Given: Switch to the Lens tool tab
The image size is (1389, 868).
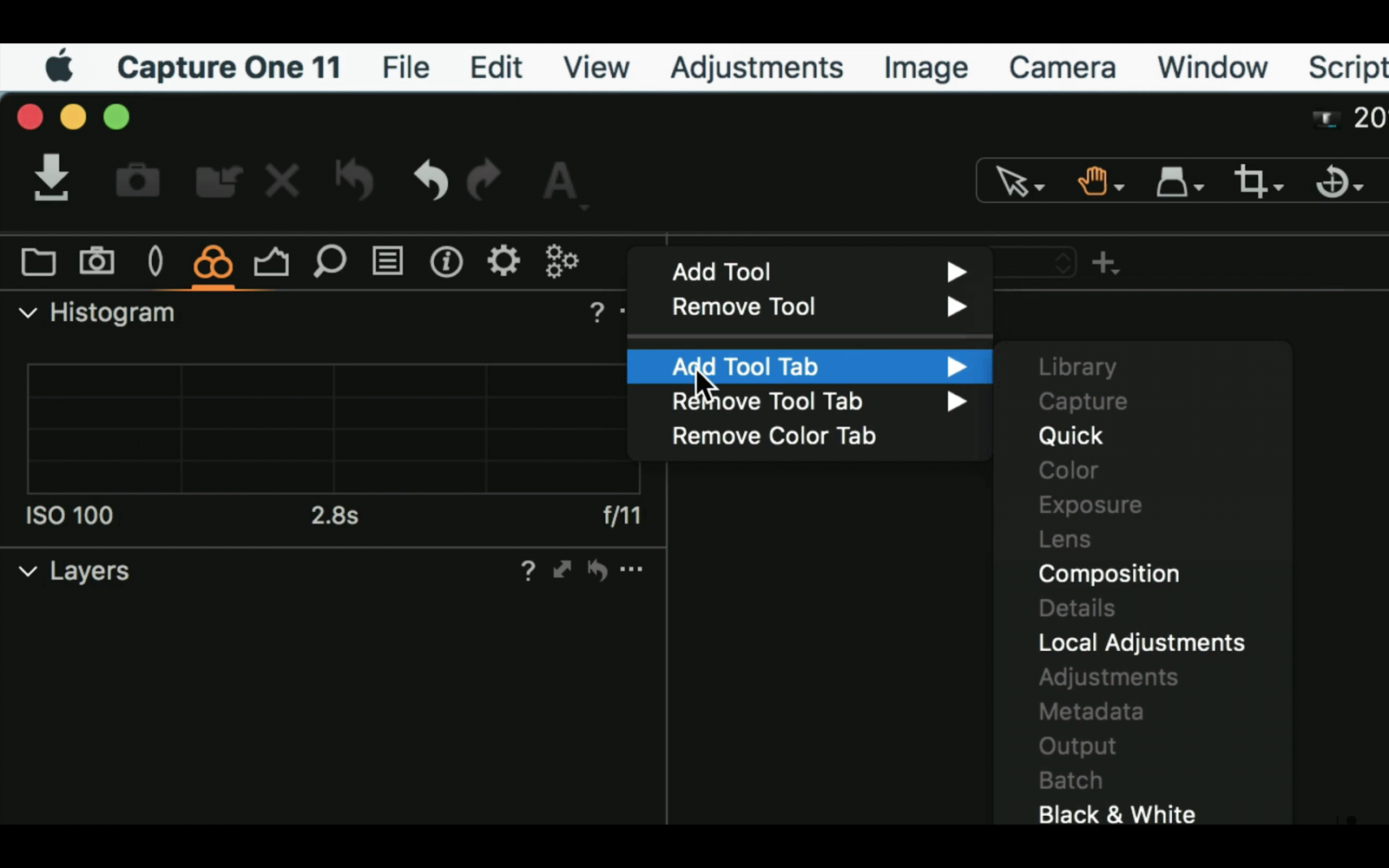Looking at the screenshot, I should (x=155, y=261).
